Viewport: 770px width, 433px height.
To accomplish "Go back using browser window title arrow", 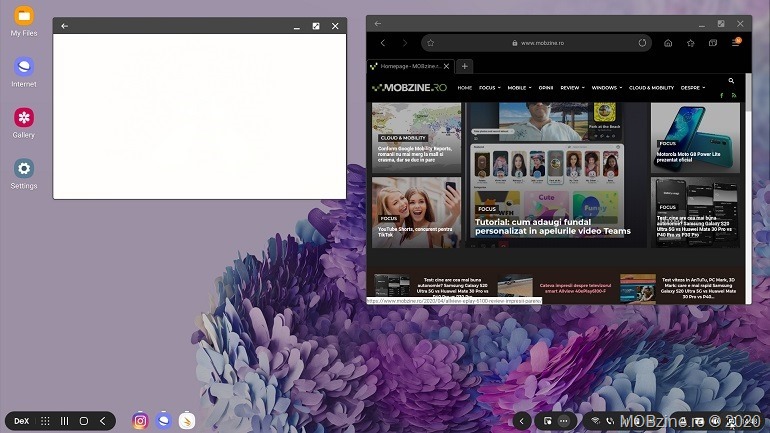I will 378,24.
